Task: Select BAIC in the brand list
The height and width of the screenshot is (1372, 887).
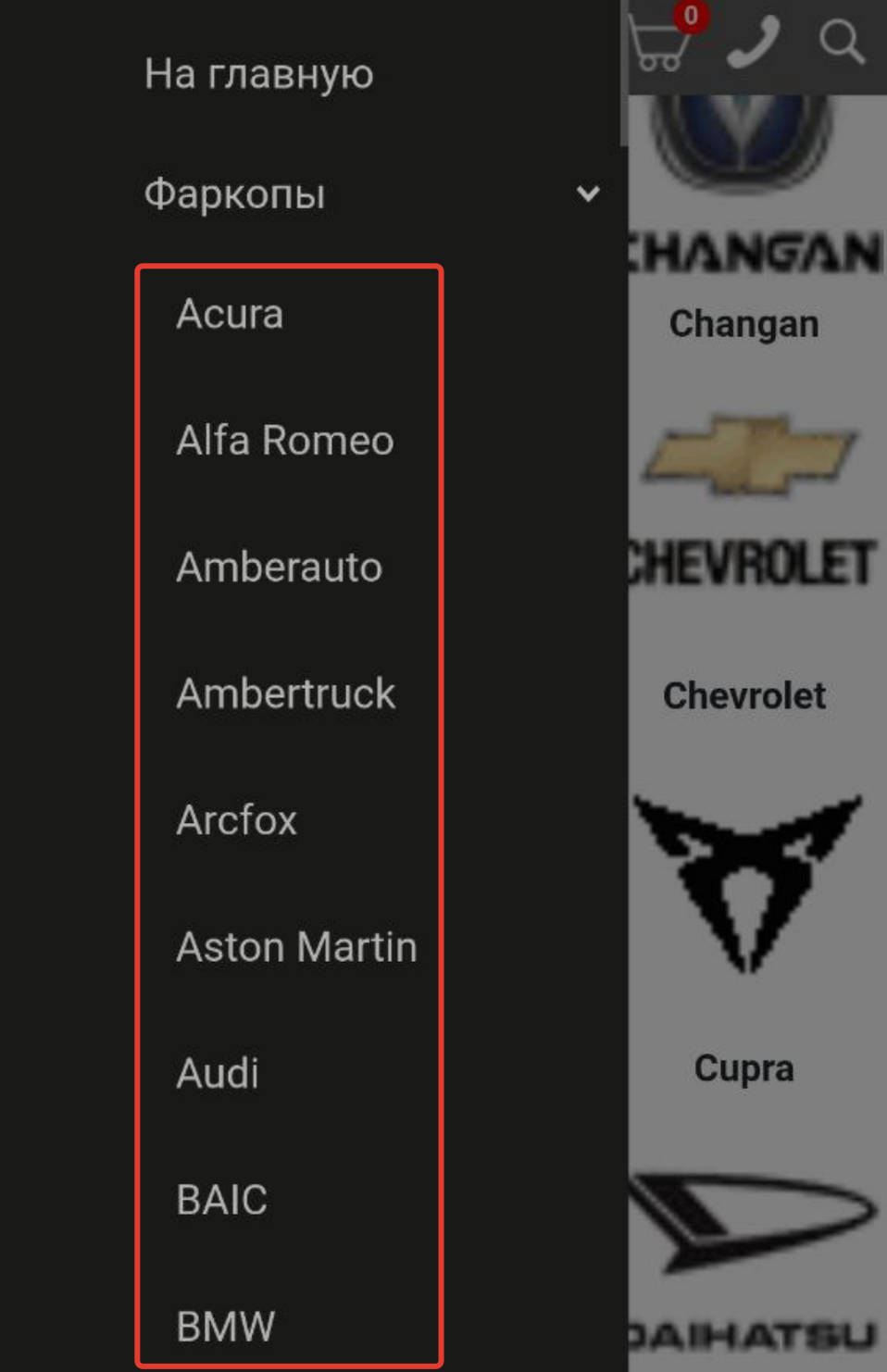Action: coord(221,1200)
